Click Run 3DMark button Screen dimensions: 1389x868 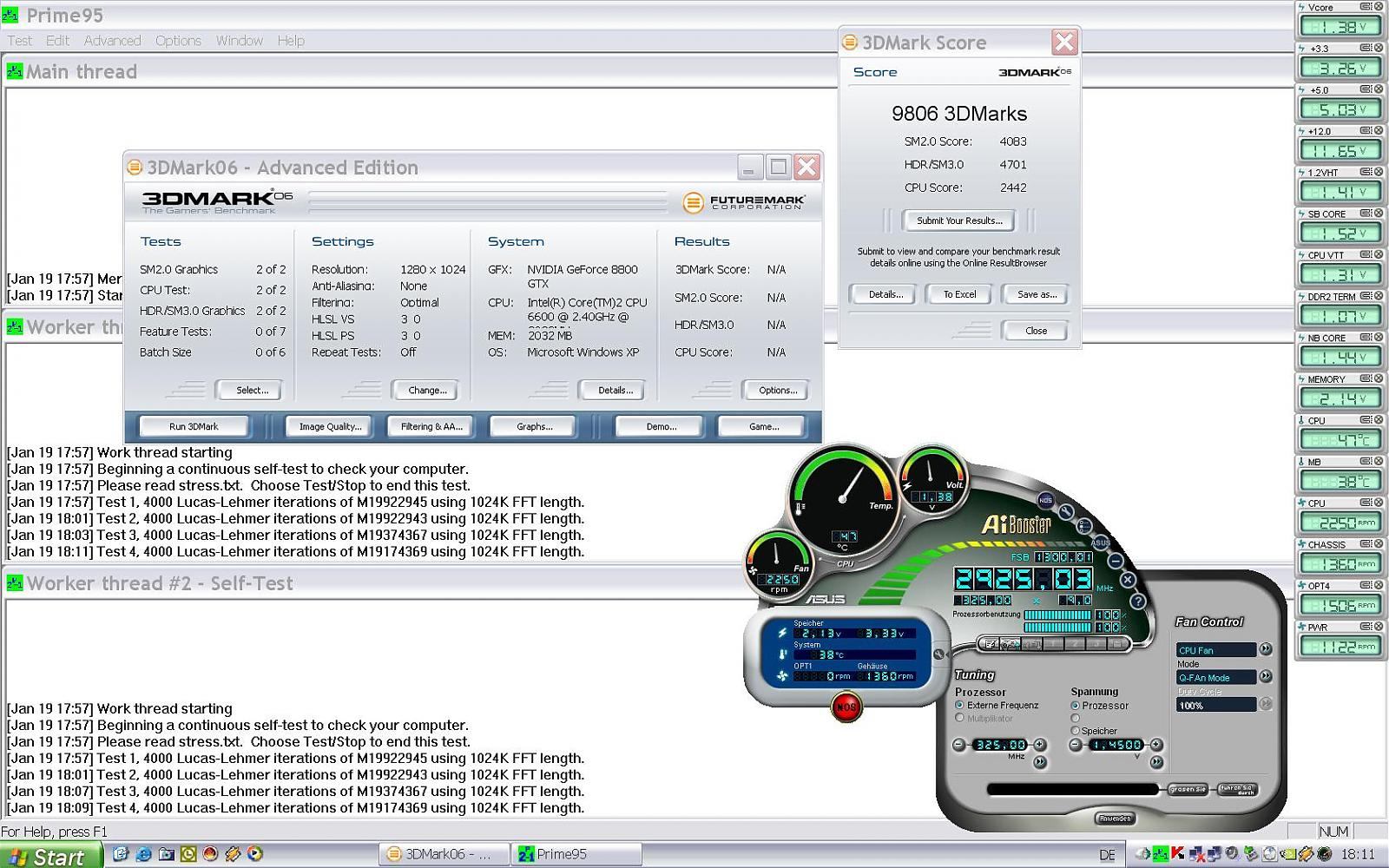(194, 426)
